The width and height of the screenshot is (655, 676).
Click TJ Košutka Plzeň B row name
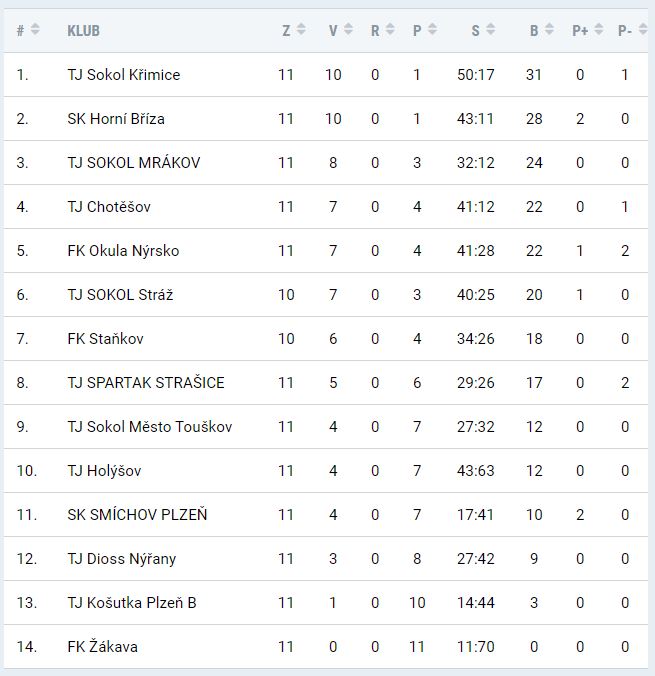click(132, 603)
